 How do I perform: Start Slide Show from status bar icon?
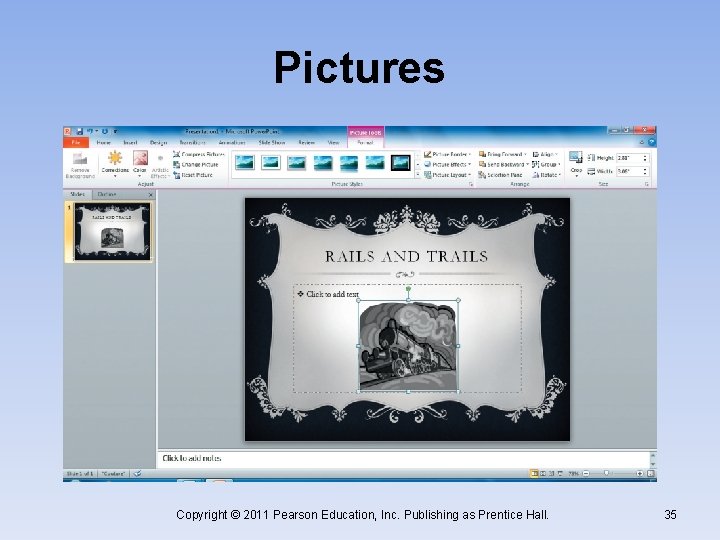560,473
